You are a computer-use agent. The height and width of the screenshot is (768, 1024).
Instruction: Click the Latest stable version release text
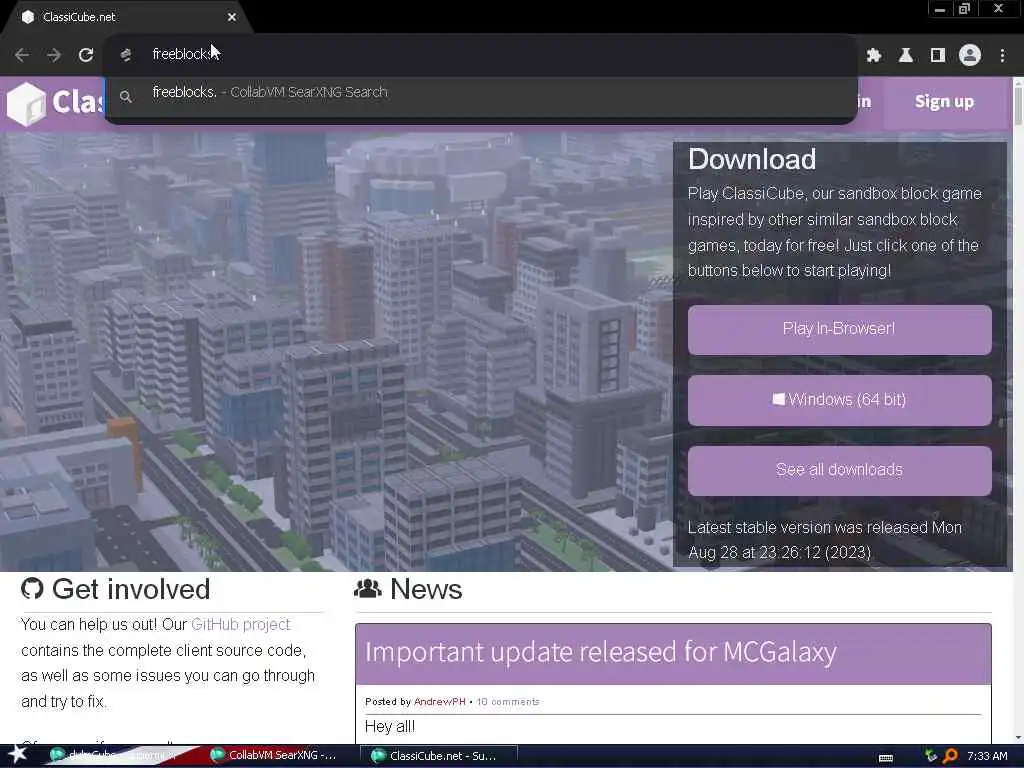pyautogui.click(x=825, y=539)
